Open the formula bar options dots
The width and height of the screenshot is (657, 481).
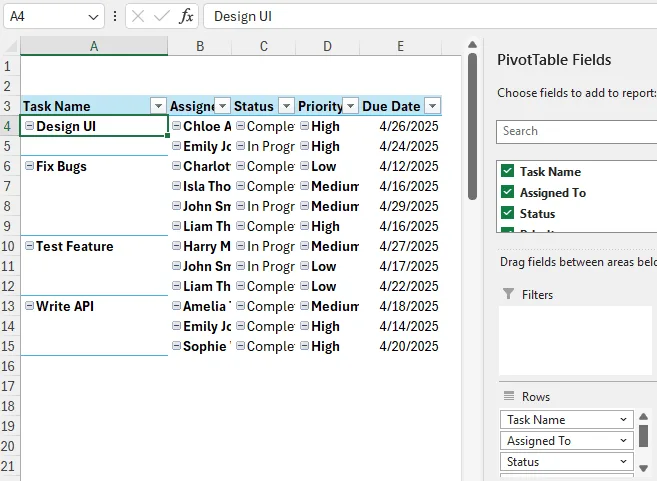(x=115, y=16)
